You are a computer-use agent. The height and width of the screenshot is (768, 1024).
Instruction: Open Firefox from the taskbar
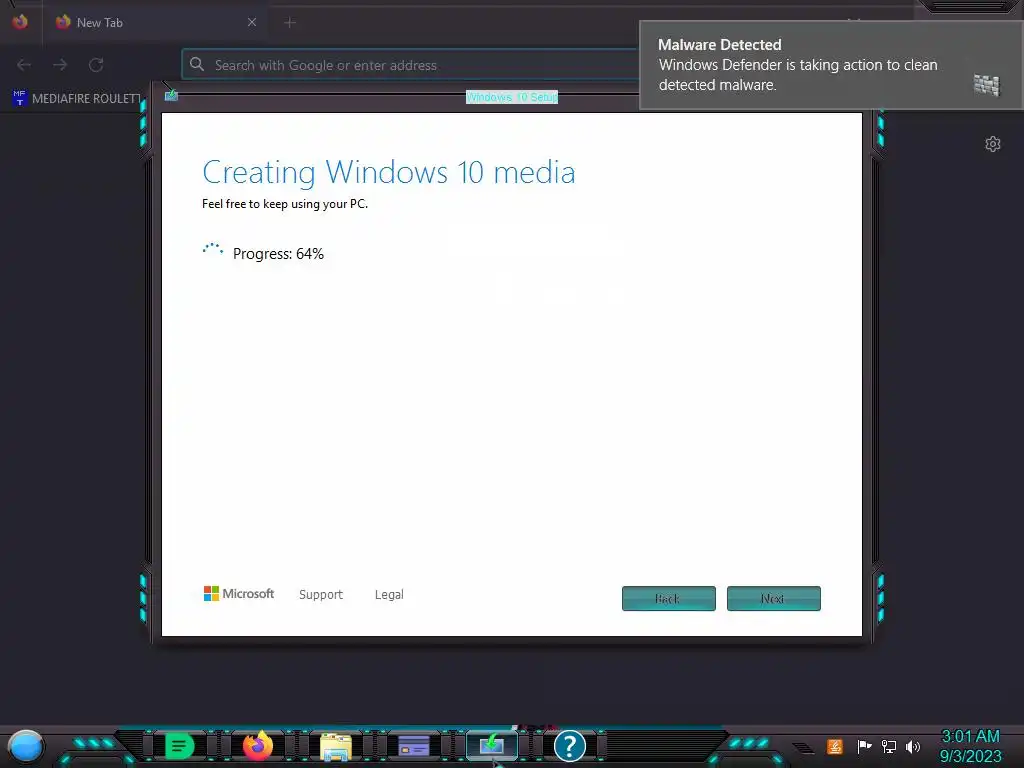[x=258, y=746]
